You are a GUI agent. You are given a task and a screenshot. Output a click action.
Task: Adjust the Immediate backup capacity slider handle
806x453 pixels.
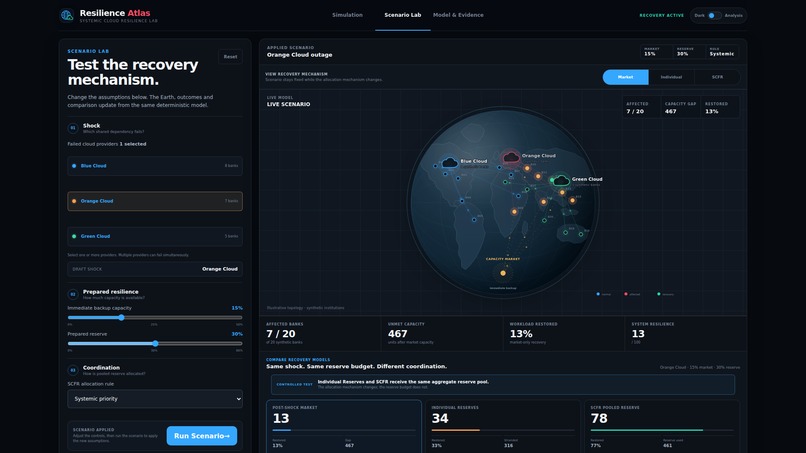click(x=121, y=317)
